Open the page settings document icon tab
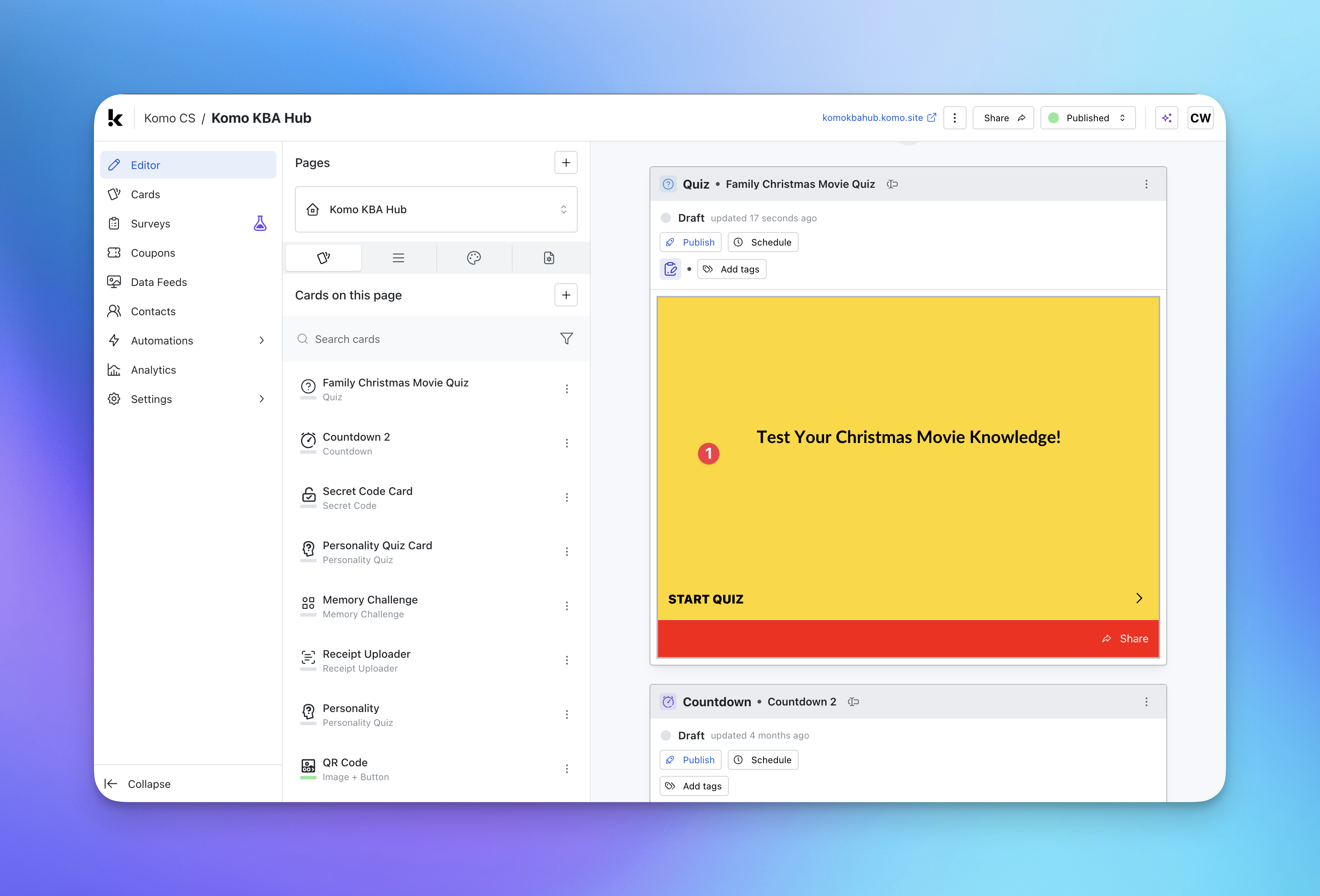This screenshot has width=1320, height=896. point(549,258)
